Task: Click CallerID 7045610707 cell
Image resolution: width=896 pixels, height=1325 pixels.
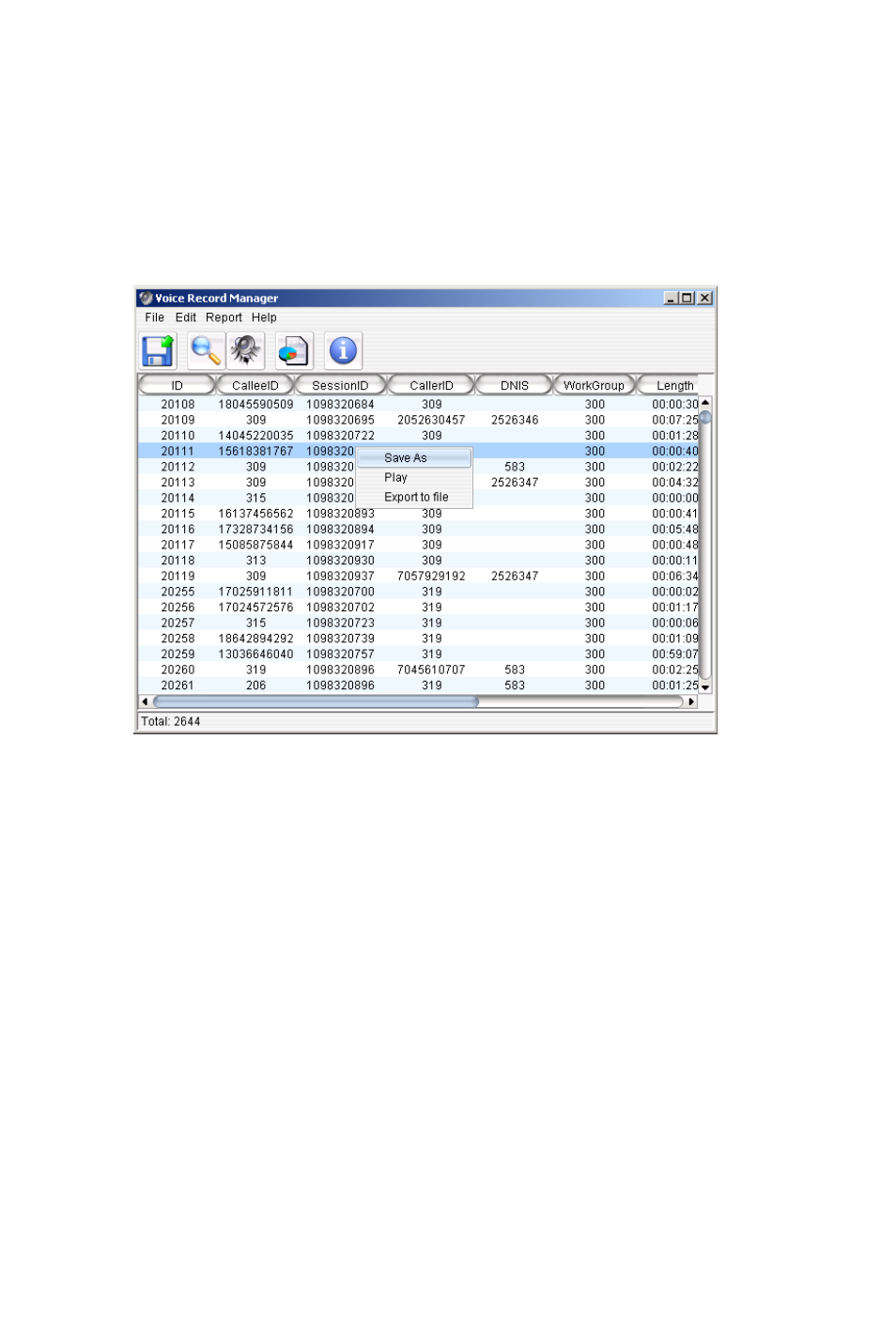Action: click(x=431, y=670)
